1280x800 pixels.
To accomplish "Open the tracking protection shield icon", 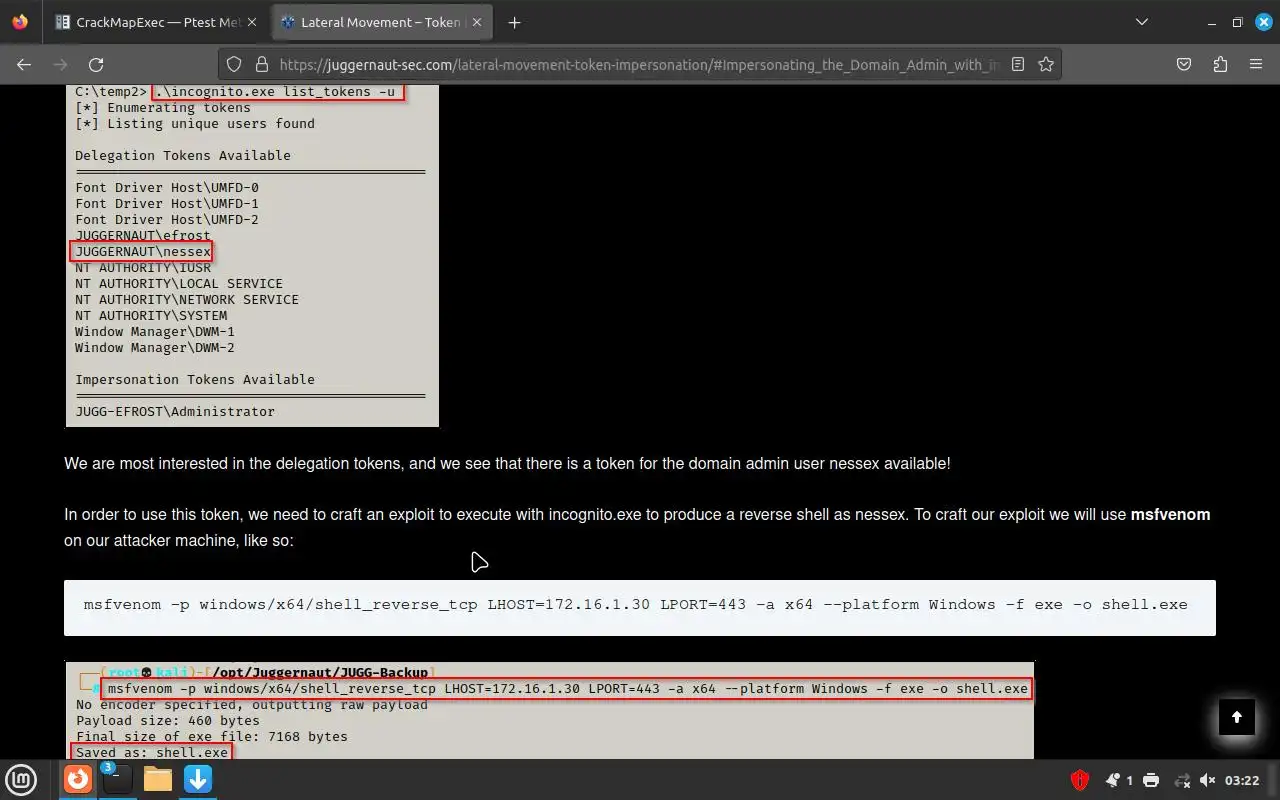I will (x=234, y=64).
